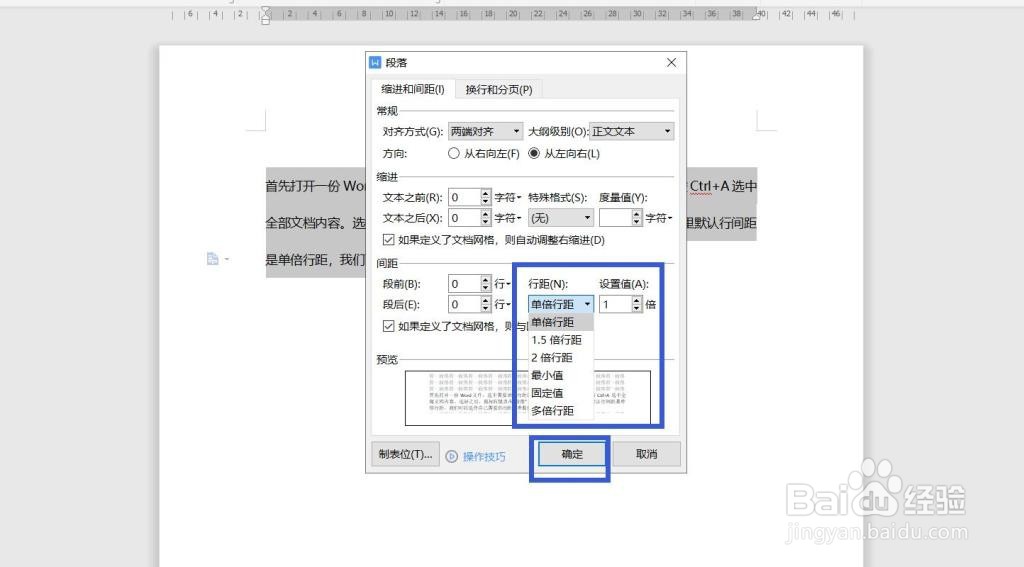Click the 制表位(T)... button
This screenshot has height=567, width=1024.
tap(406, 454)
